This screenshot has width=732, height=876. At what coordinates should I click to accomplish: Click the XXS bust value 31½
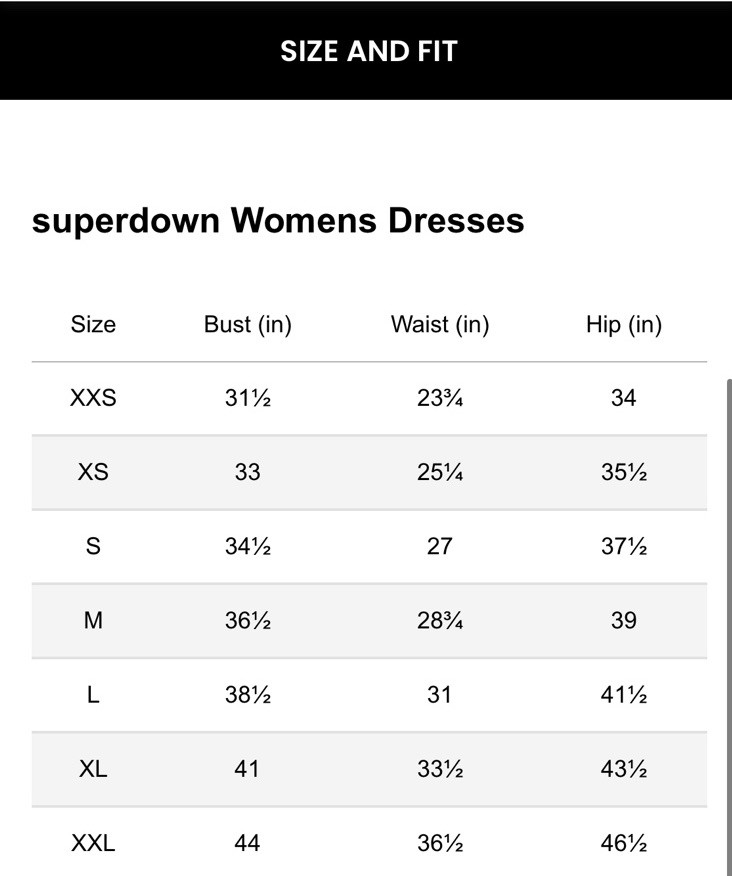[247, 398]
